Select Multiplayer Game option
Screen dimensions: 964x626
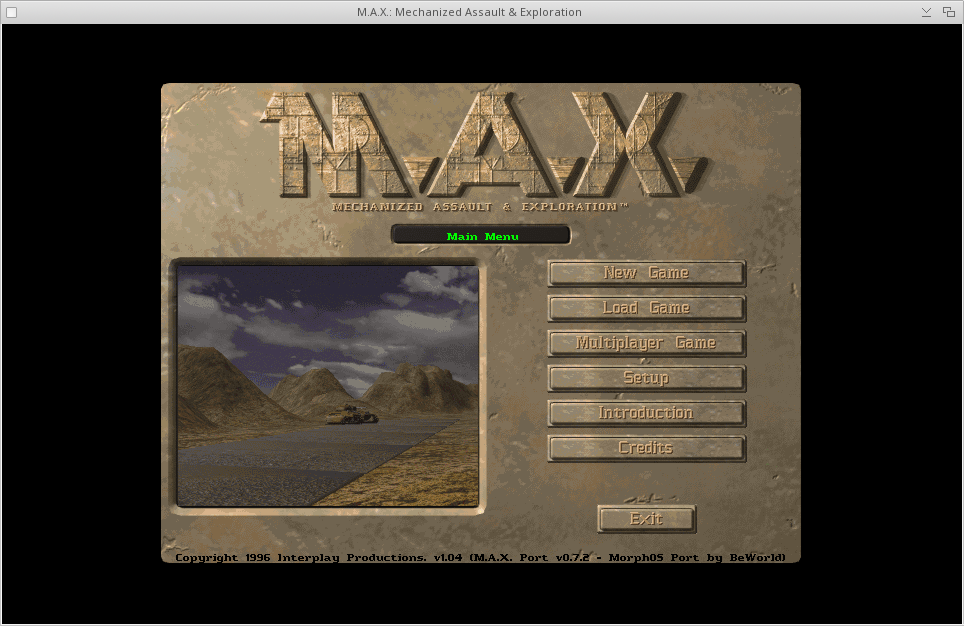tap(646, 343)
